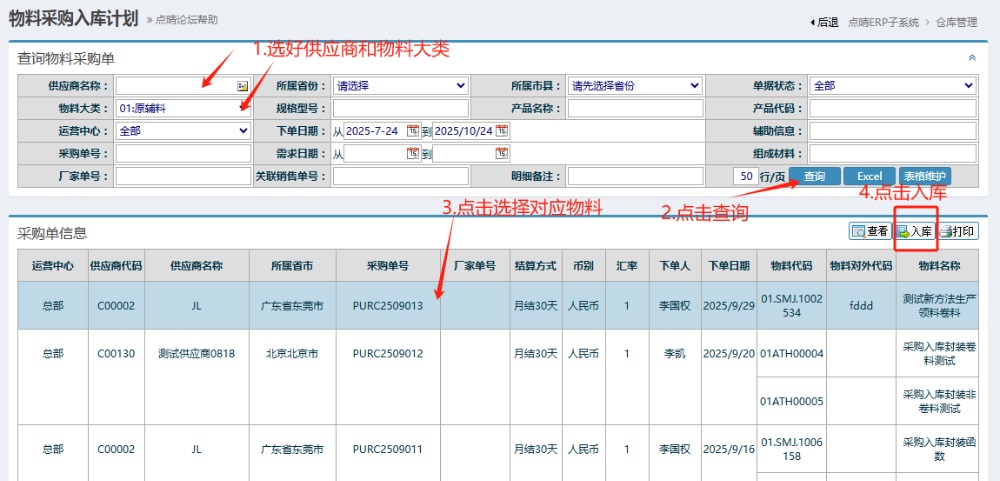Expand the 运营中心 operations center dropdown
Image resolution: width=1000 pixels, height=481 pixels.
point(183,131)
